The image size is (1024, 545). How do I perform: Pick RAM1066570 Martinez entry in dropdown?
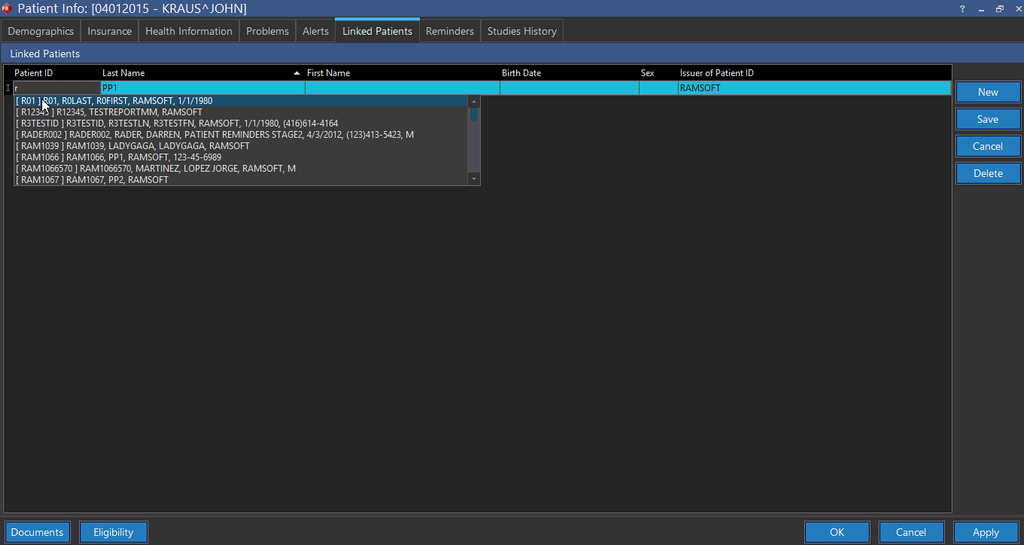point(155,169)
